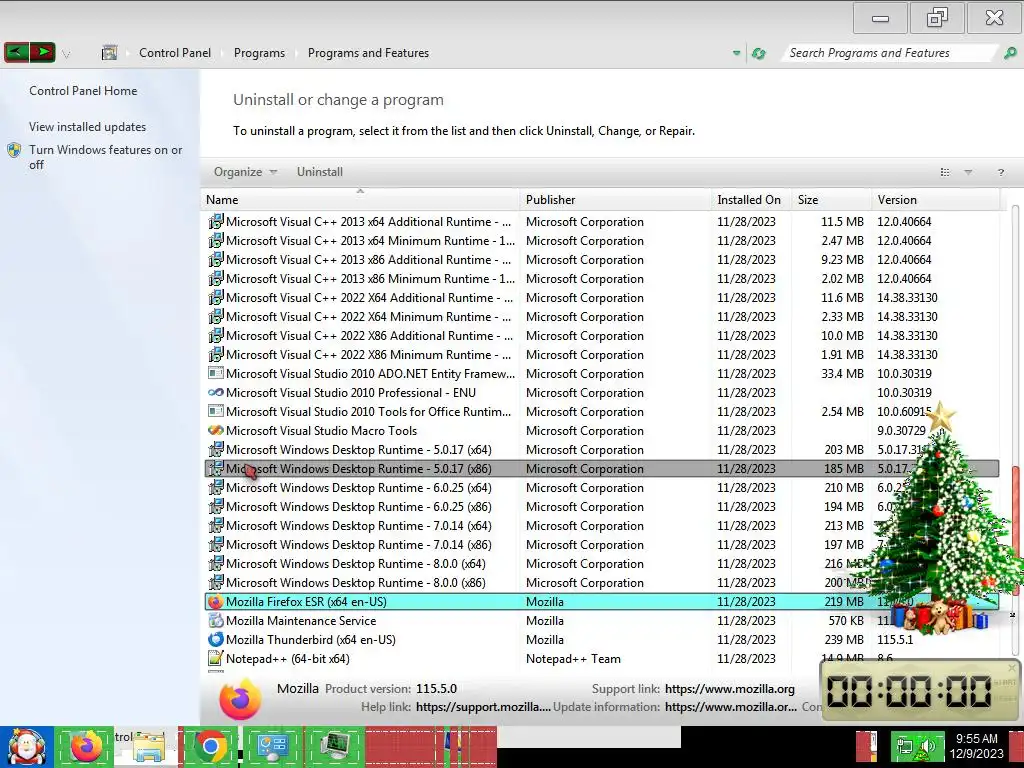The width and height of the screenshot is (1024, 768).
Task: Open recent locations arrow beside navigation buttons
Action: 66,54
